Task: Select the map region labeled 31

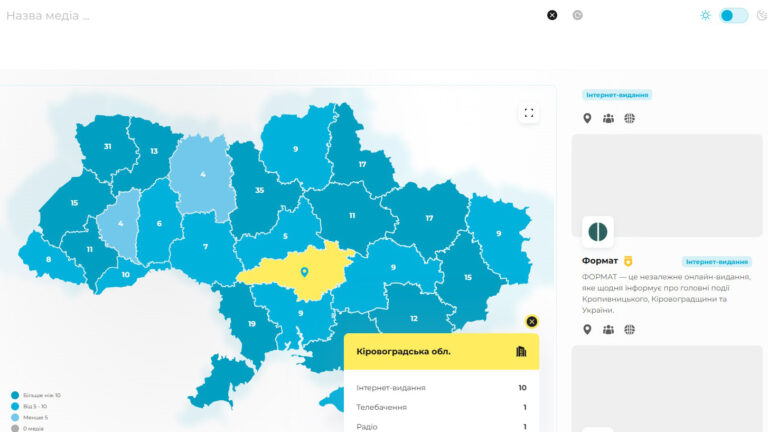Action: [107, 146]
